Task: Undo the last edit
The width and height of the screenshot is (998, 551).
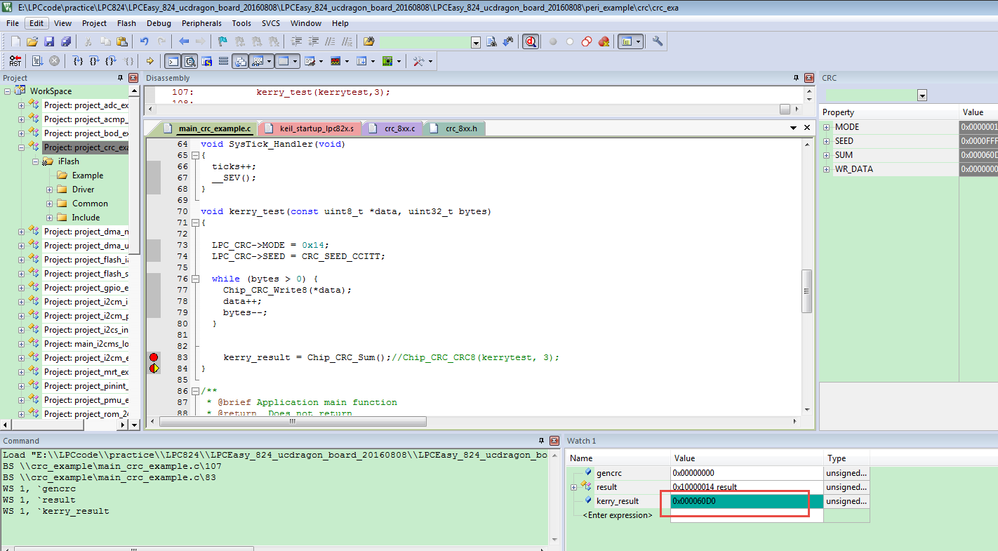Action: (x=144, y=41)
